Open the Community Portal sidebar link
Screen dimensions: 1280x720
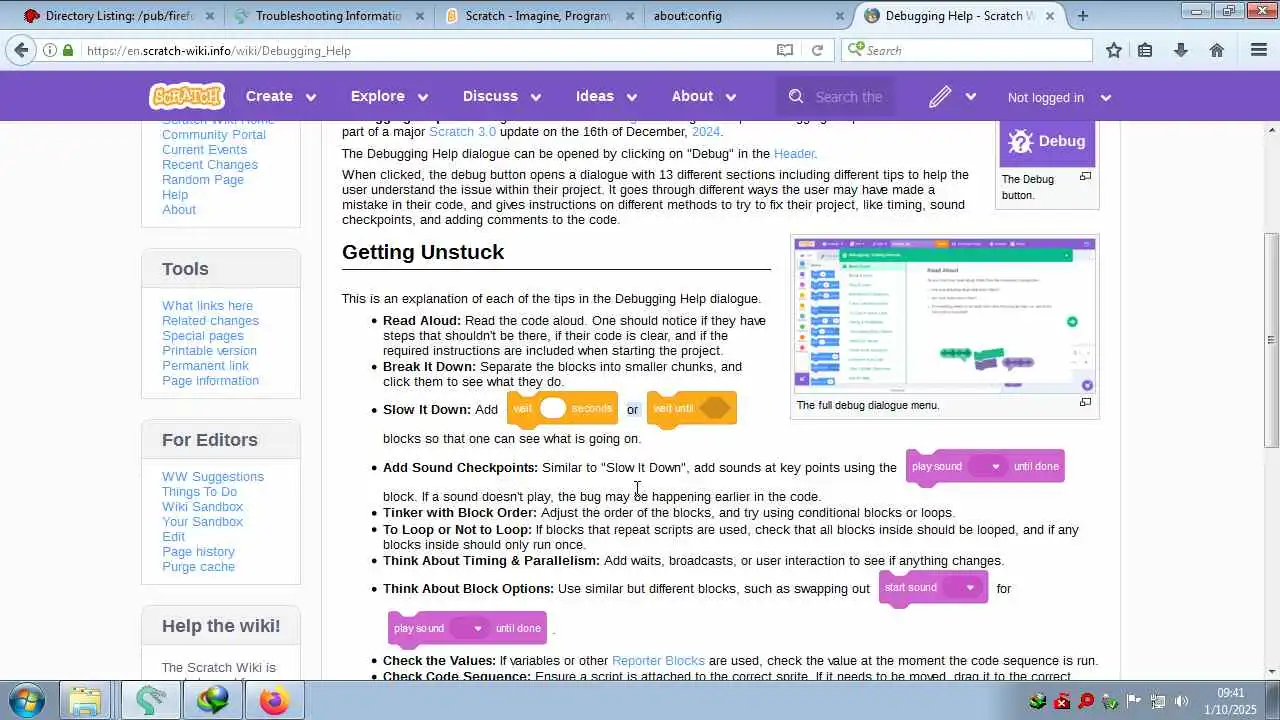[x=214, y=135]
